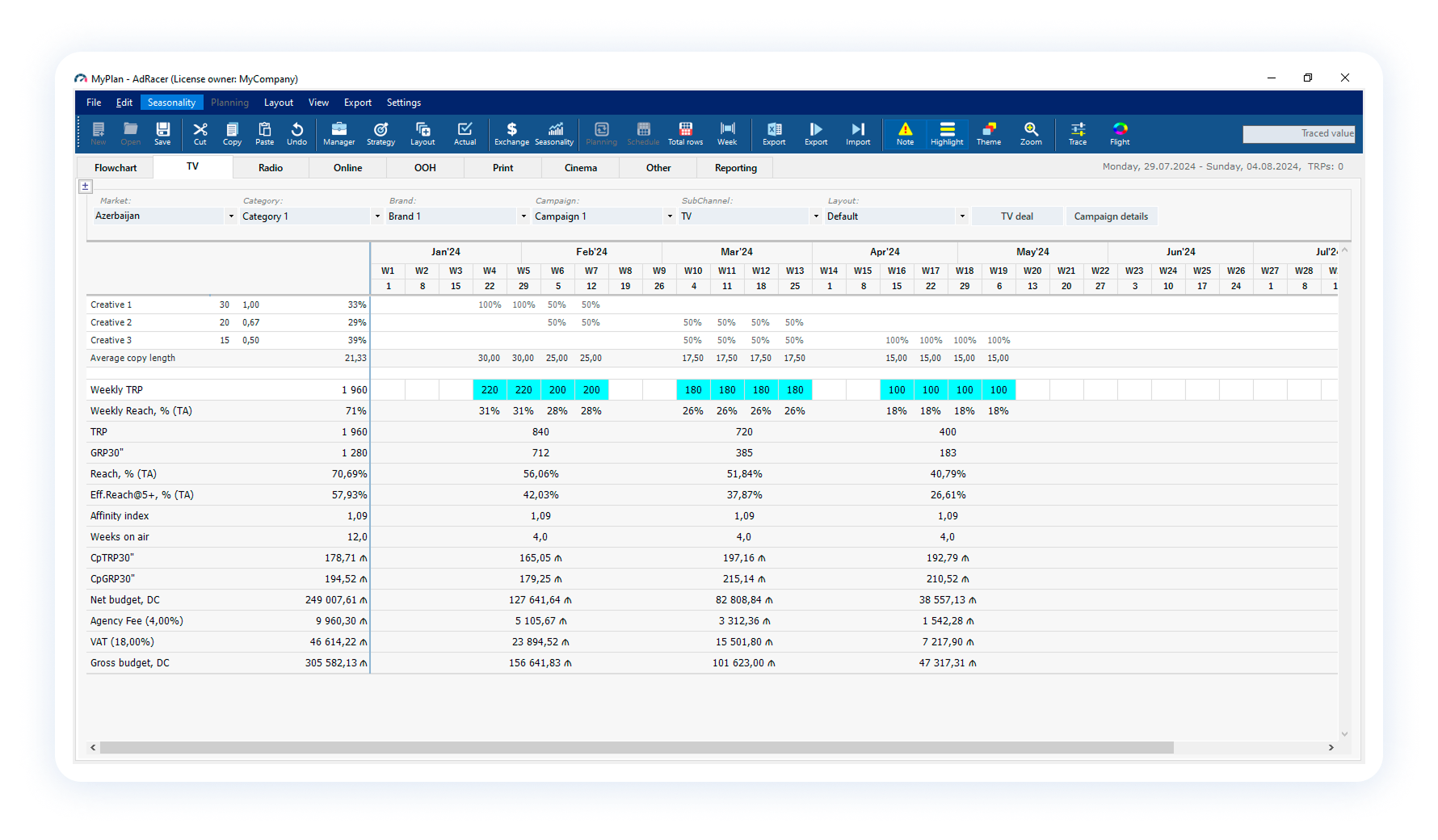Expand the Market Azerbaijan dropdown
The width and height of the screenshot is (1438, 840).
click(230, 216)
